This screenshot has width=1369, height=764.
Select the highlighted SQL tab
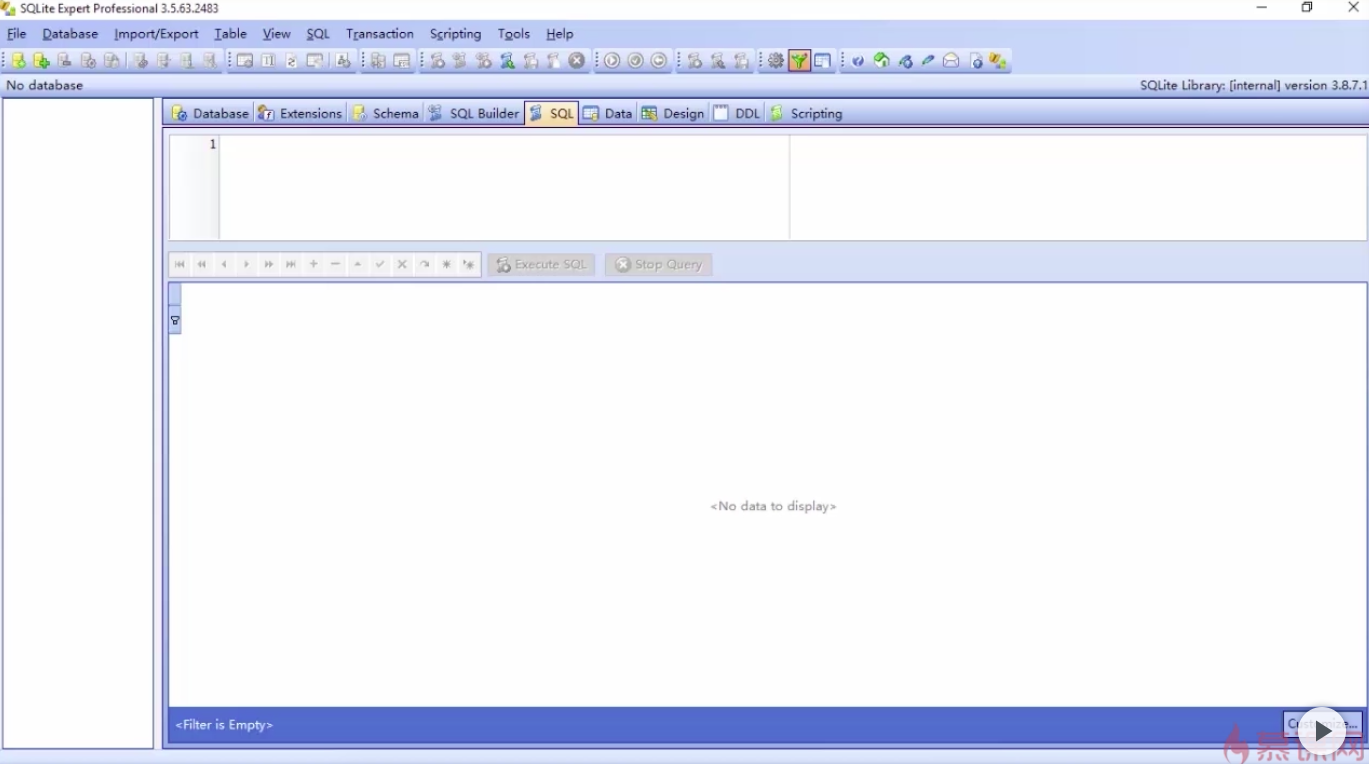tap(551, 113)
